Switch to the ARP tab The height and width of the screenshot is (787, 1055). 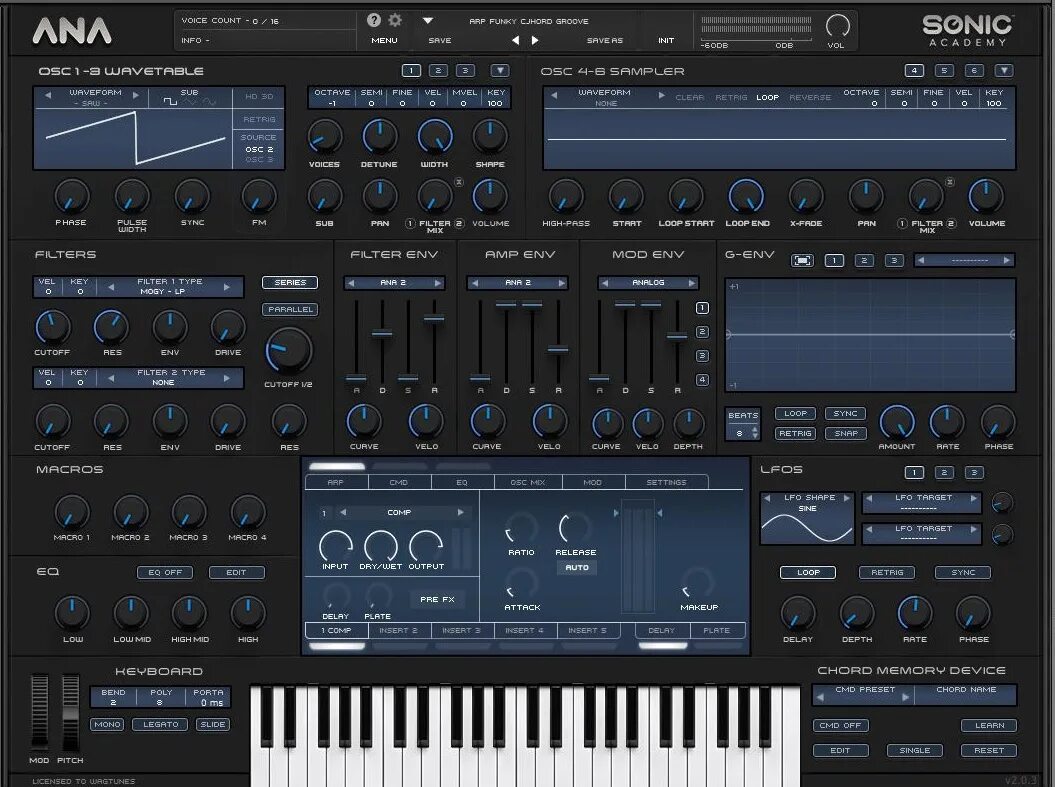(x=336, y=482)
